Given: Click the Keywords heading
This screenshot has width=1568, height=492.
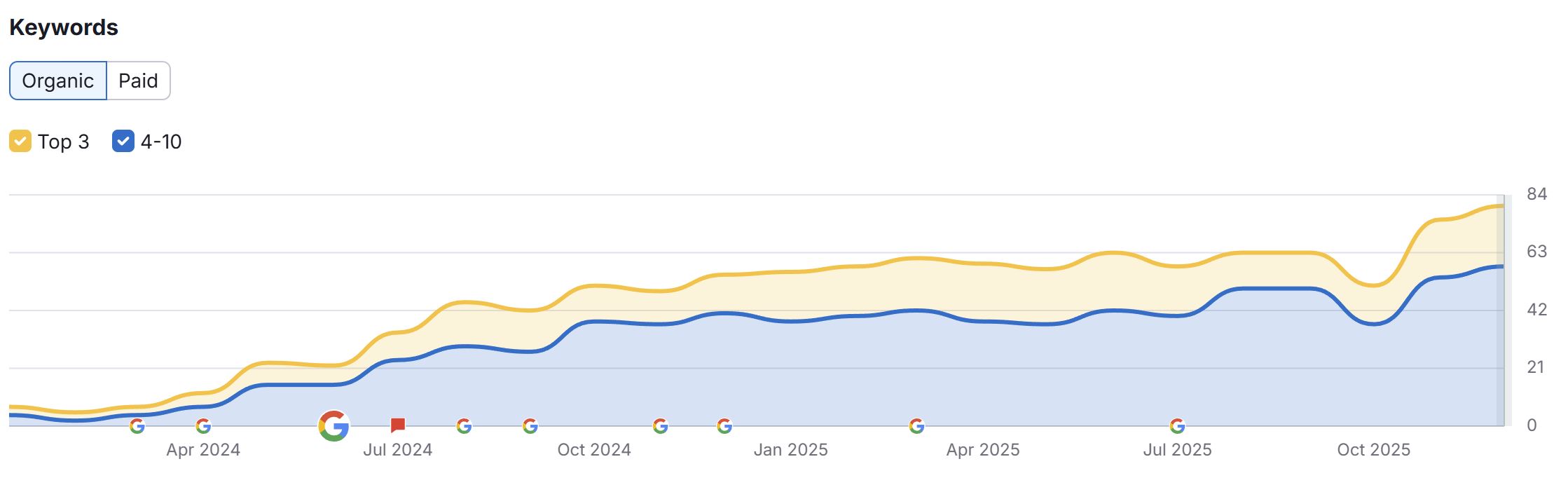Looking at the screenshot, I should pyautogui.click(x=64, y=27).
